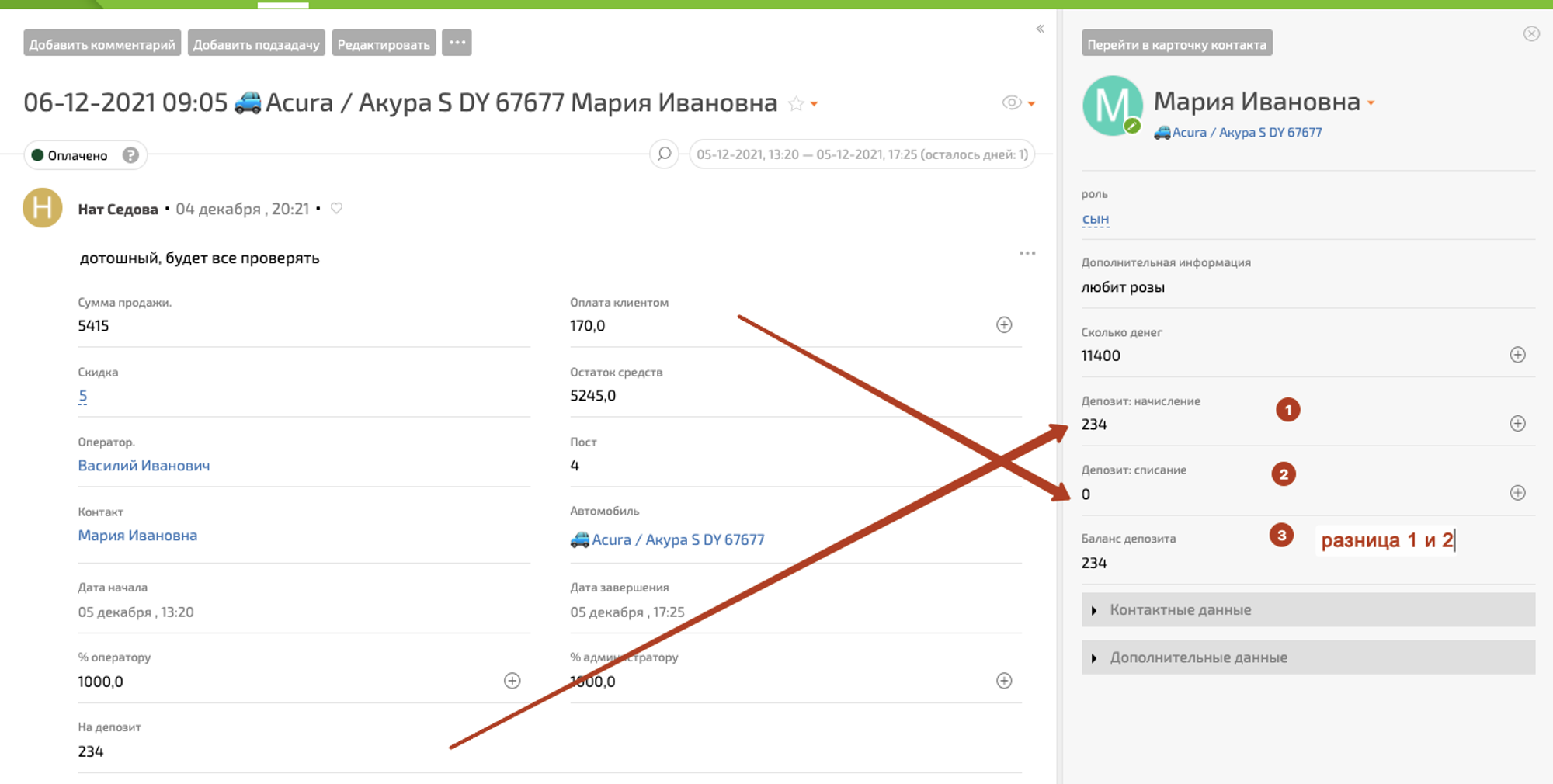Click plus icon beside Депозит: списание
The height and width of the screenshot is (784, 1553).
(1517, 493)
